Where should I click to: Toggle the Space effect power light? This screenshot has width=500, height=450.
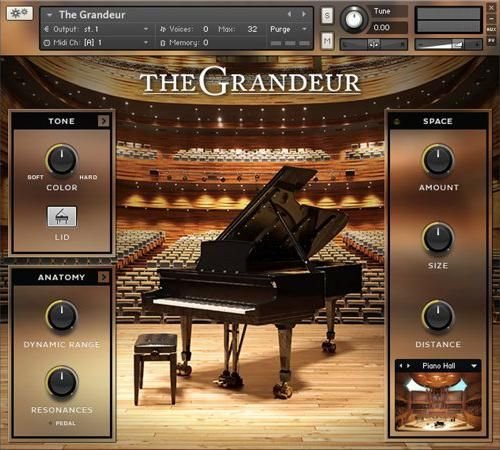(x=397, y=121)
